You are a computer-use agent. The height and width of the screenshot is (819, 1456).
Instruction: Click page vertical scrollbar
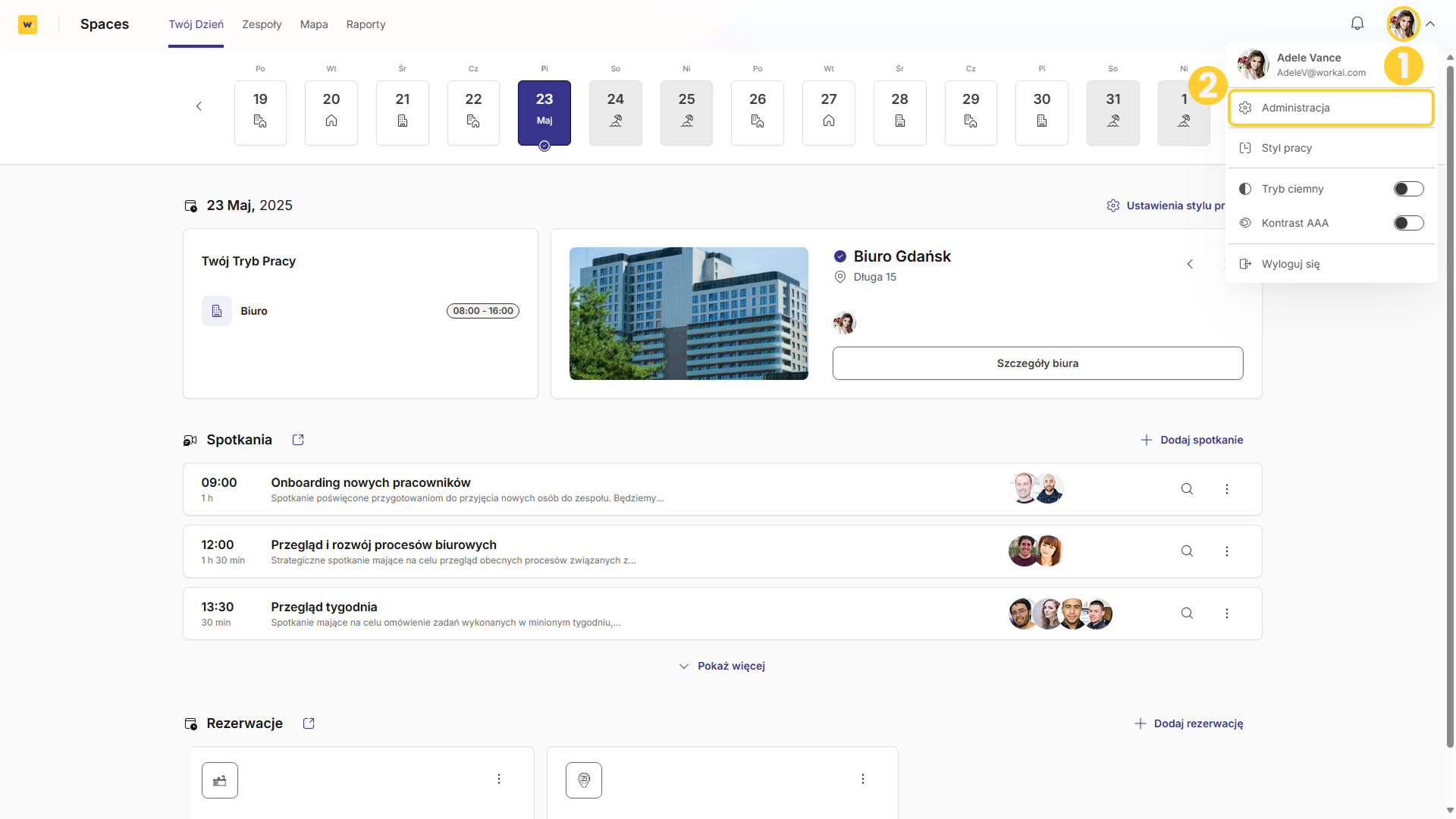pos(1450,406)
